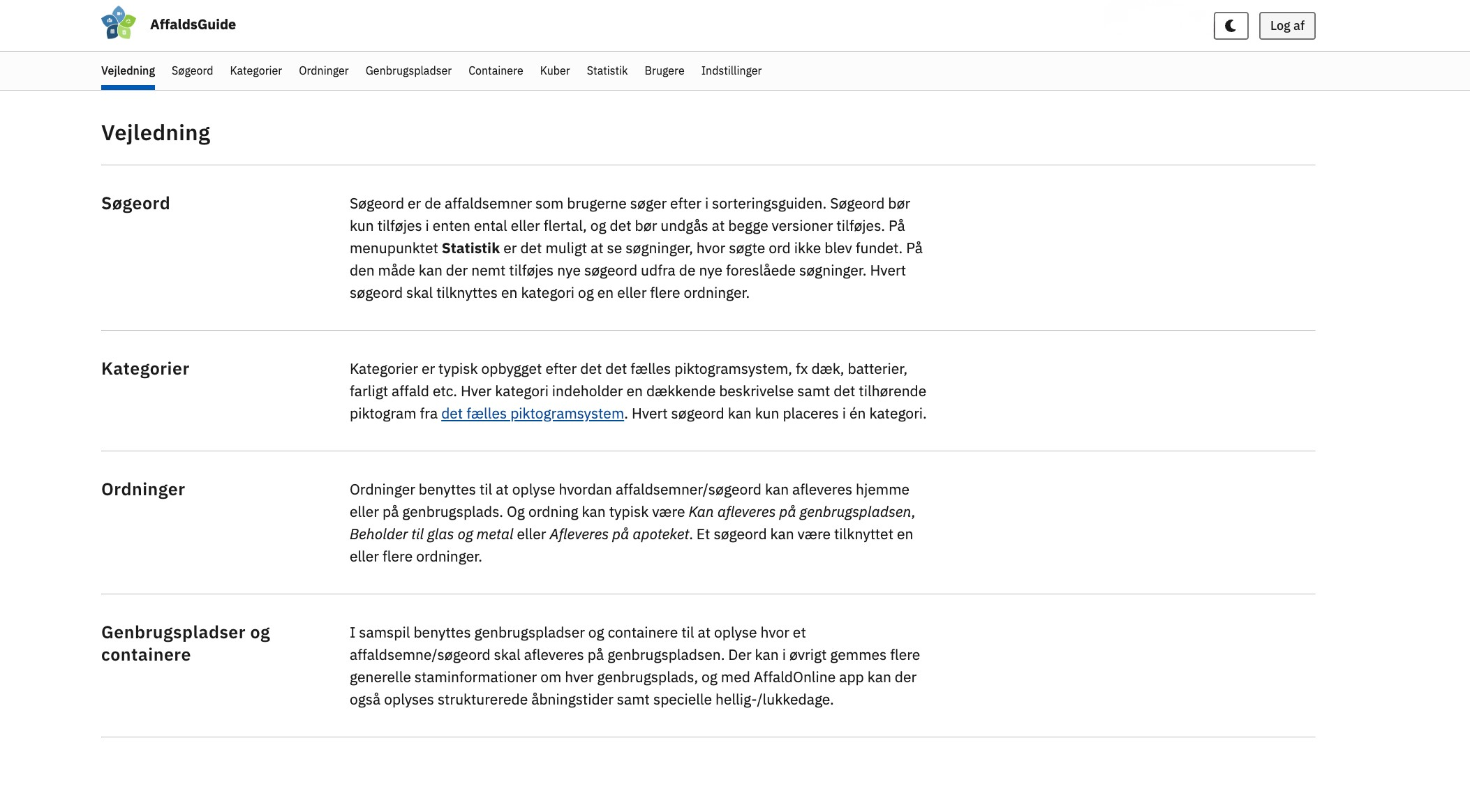
Task: Toggle dark mode with moon button
Action: coord(1231,26)
